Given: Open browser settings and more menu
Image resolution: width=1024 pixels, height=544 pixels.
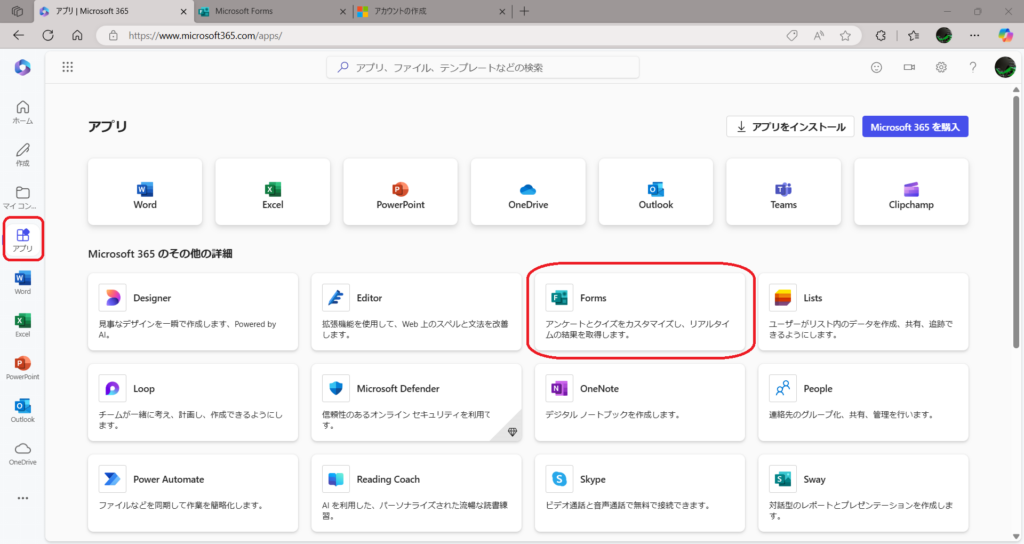Looking at the screenshot, I should 974,36.
